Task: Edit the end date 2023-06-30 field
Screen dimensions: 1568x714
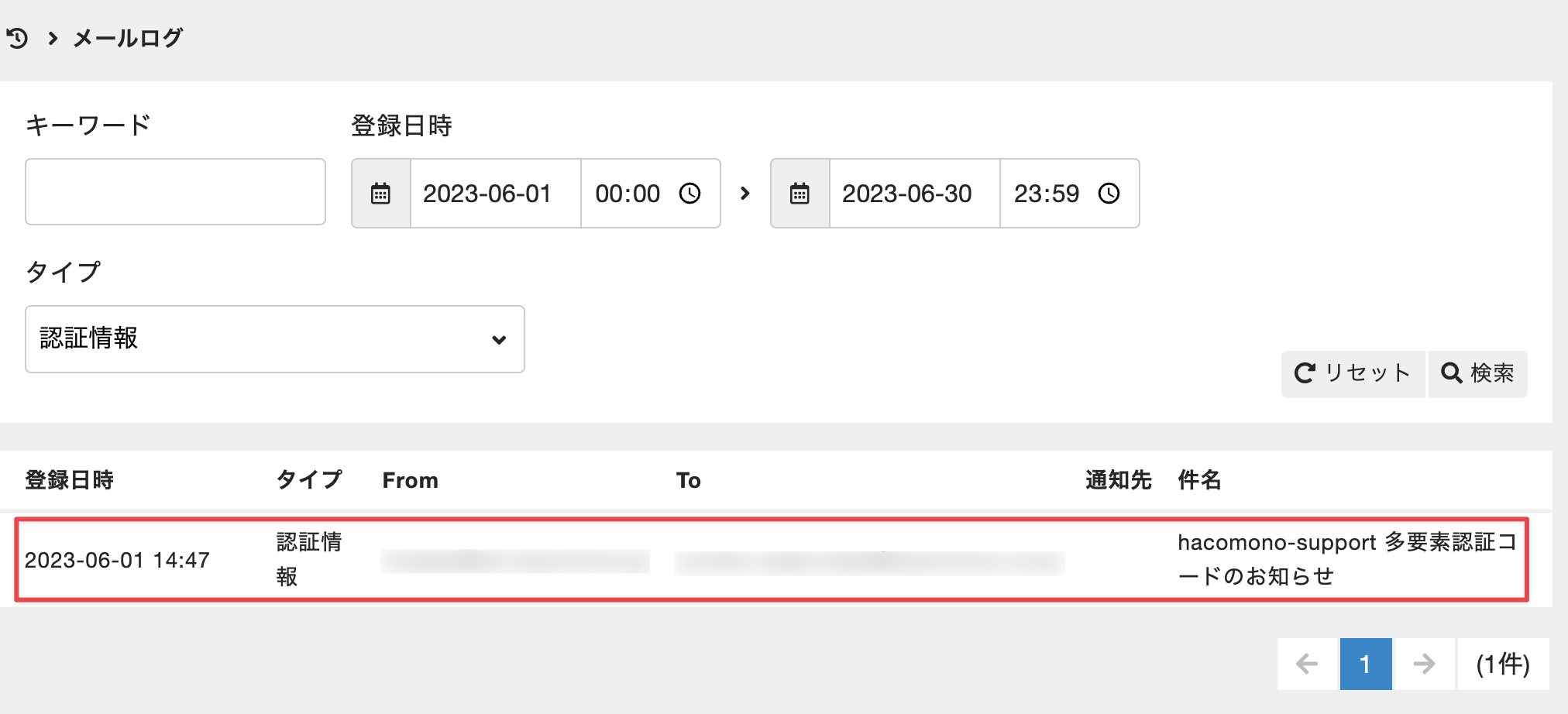Action: [913, 194]
